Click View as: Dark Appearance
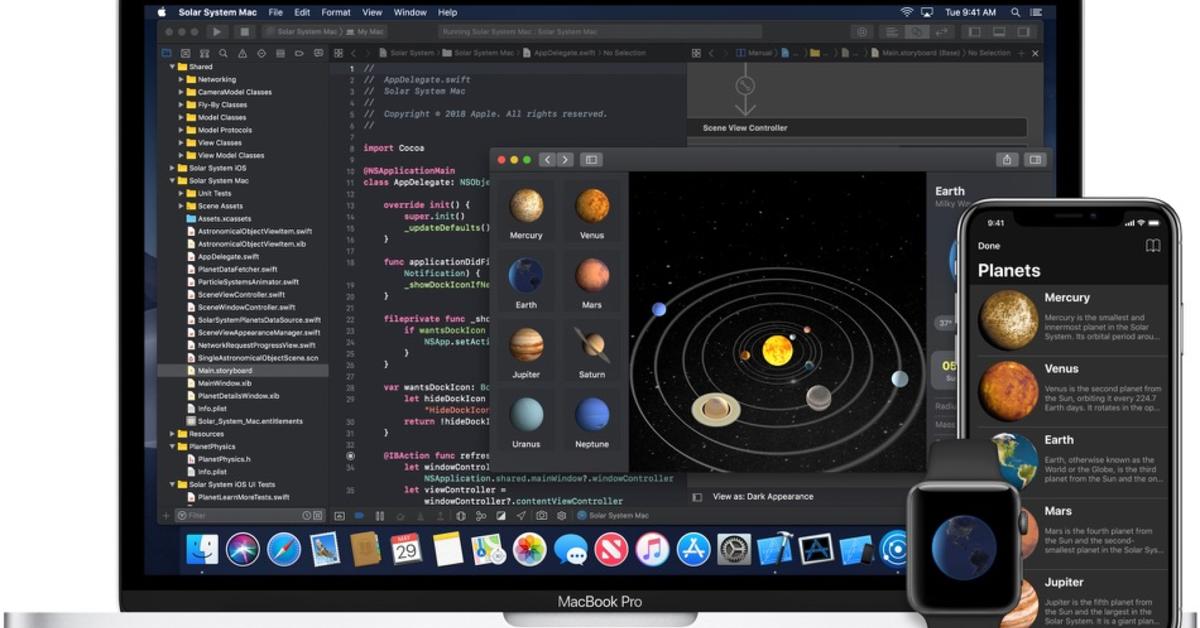The width and height of the screenshot is (1200, 628). click(x=762, y=497)
